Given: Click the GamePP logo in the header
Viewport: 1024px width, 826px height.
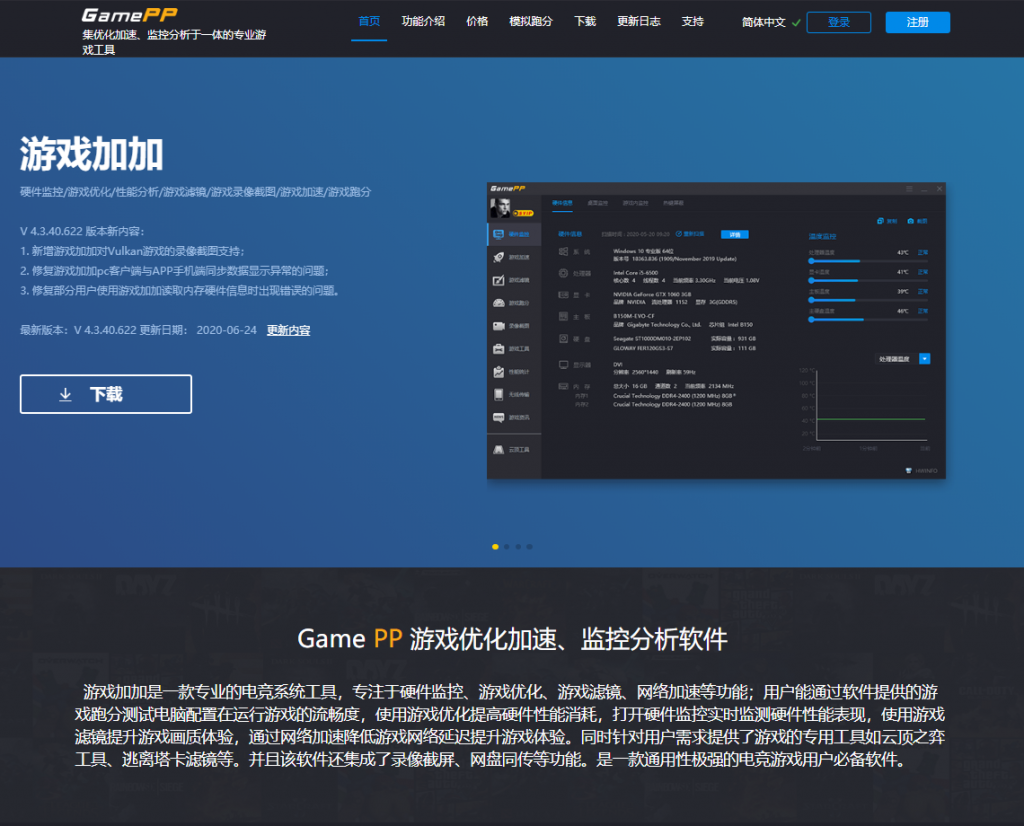Looking at the screenshot, I should click(x=129, y=15).
